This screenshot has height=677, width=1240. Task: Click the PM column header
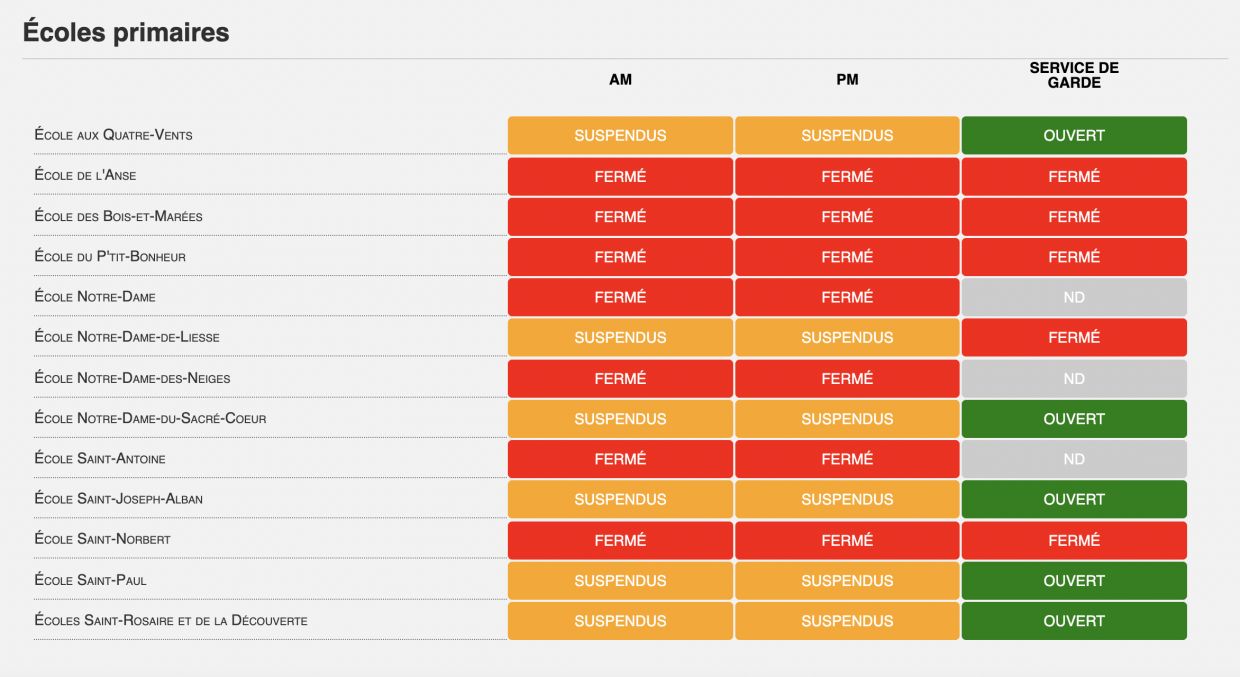tap(847, 80)
